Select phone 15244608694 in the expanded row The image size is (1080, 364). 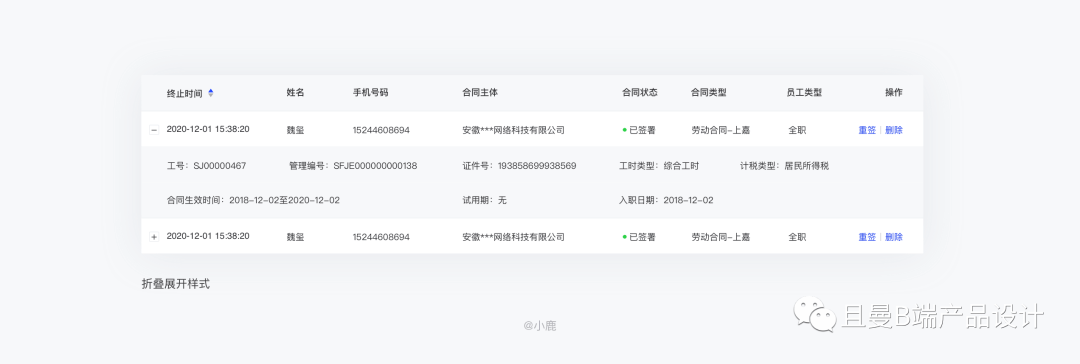tap(381, 130)
